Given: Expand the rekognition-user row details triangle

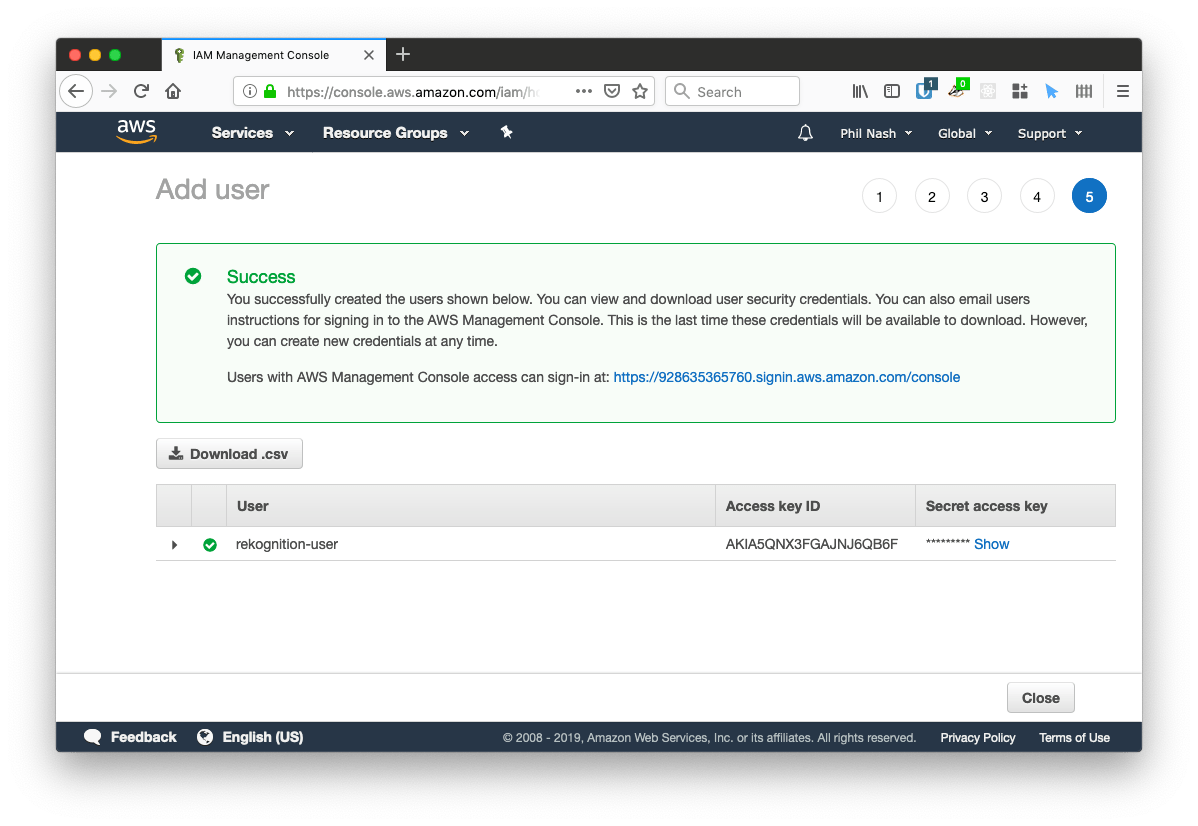Looking at the screenshot, I should coord(174,545).
